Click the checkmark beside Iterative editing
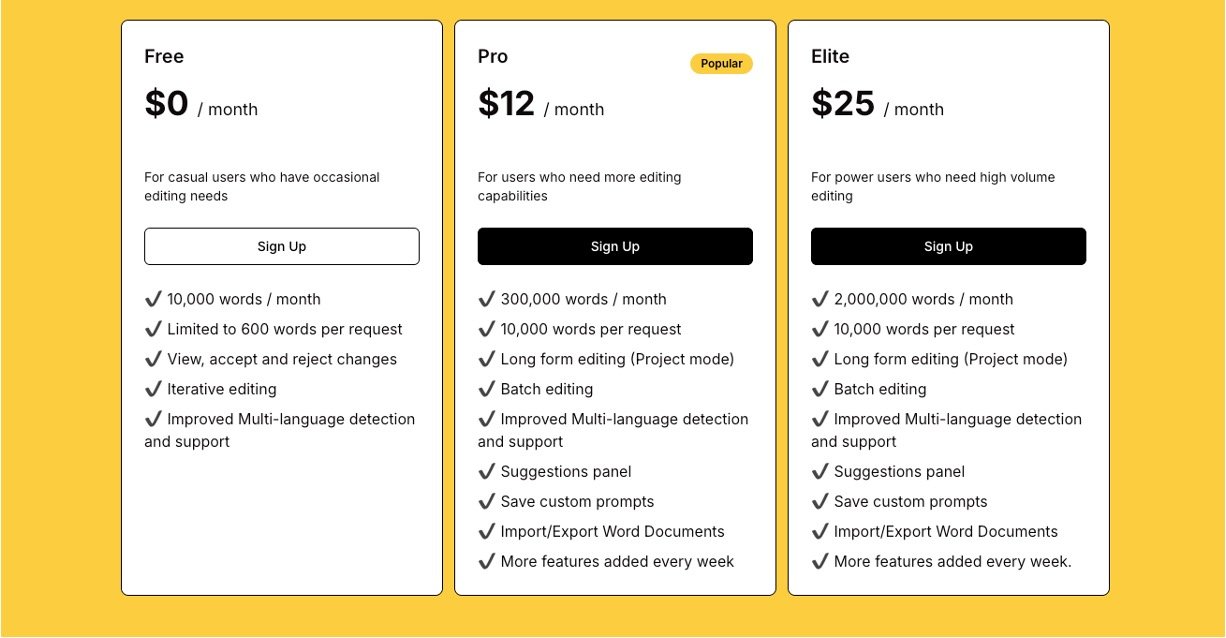Image resolution: width=1226 pixels, height=638 pixels. click(153, 389)
